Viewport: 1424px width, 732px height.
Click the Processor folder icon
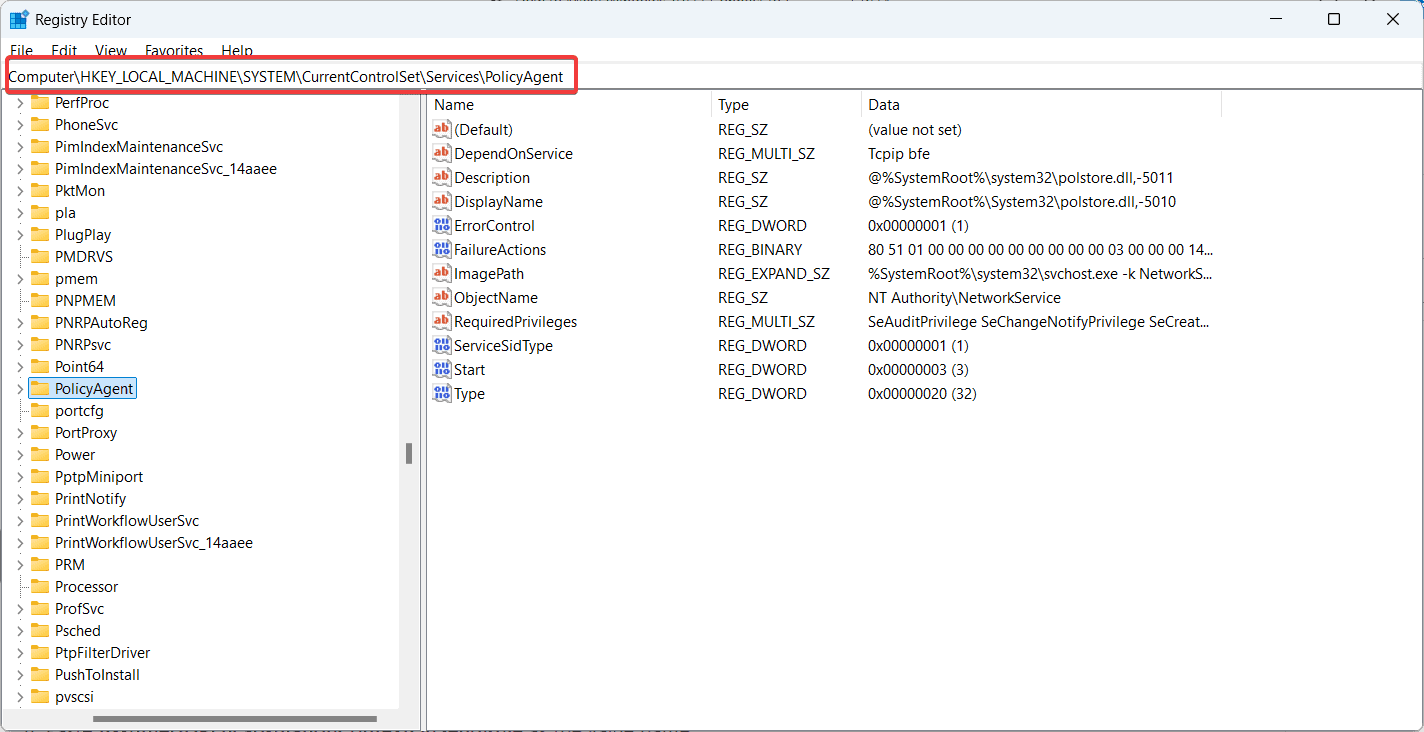click(x=40, y=586)
